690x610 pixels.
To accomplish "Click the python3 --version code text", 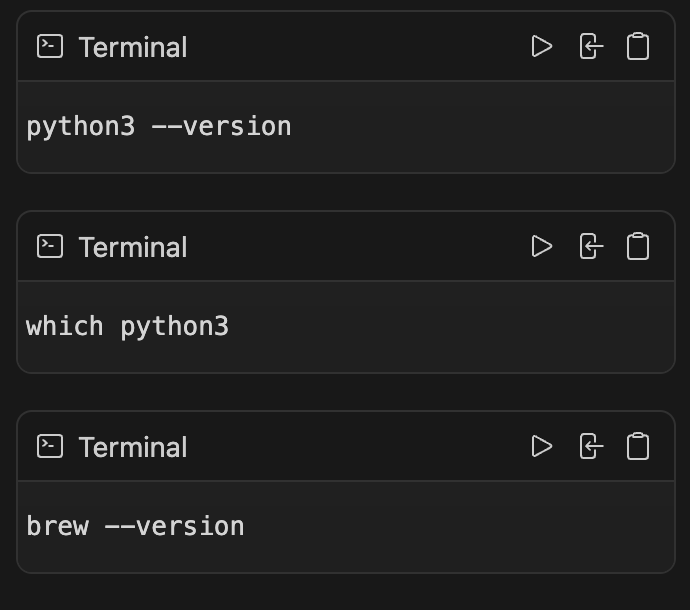I will tap(158, 128).
